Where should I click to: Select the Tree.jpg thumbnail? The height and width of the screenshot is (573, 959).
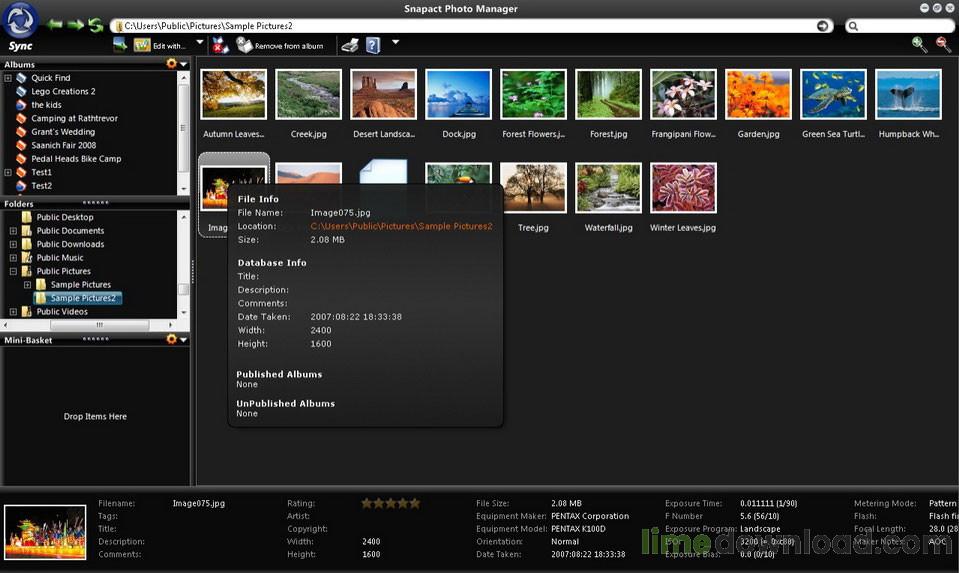[533, 188]
